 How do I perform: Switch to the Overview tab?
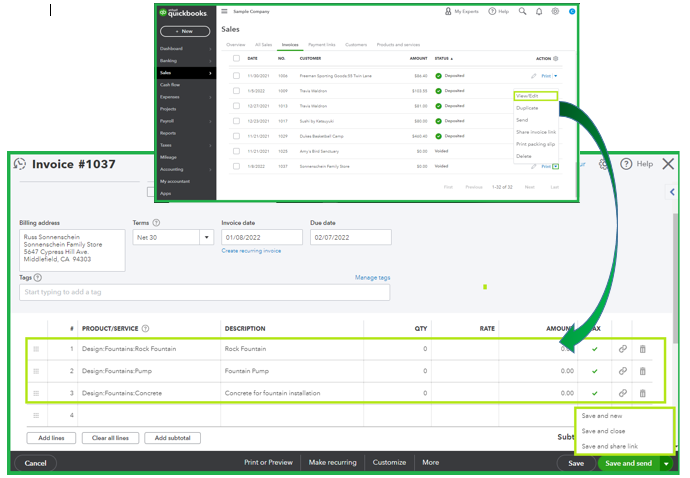tap(235, 44)
